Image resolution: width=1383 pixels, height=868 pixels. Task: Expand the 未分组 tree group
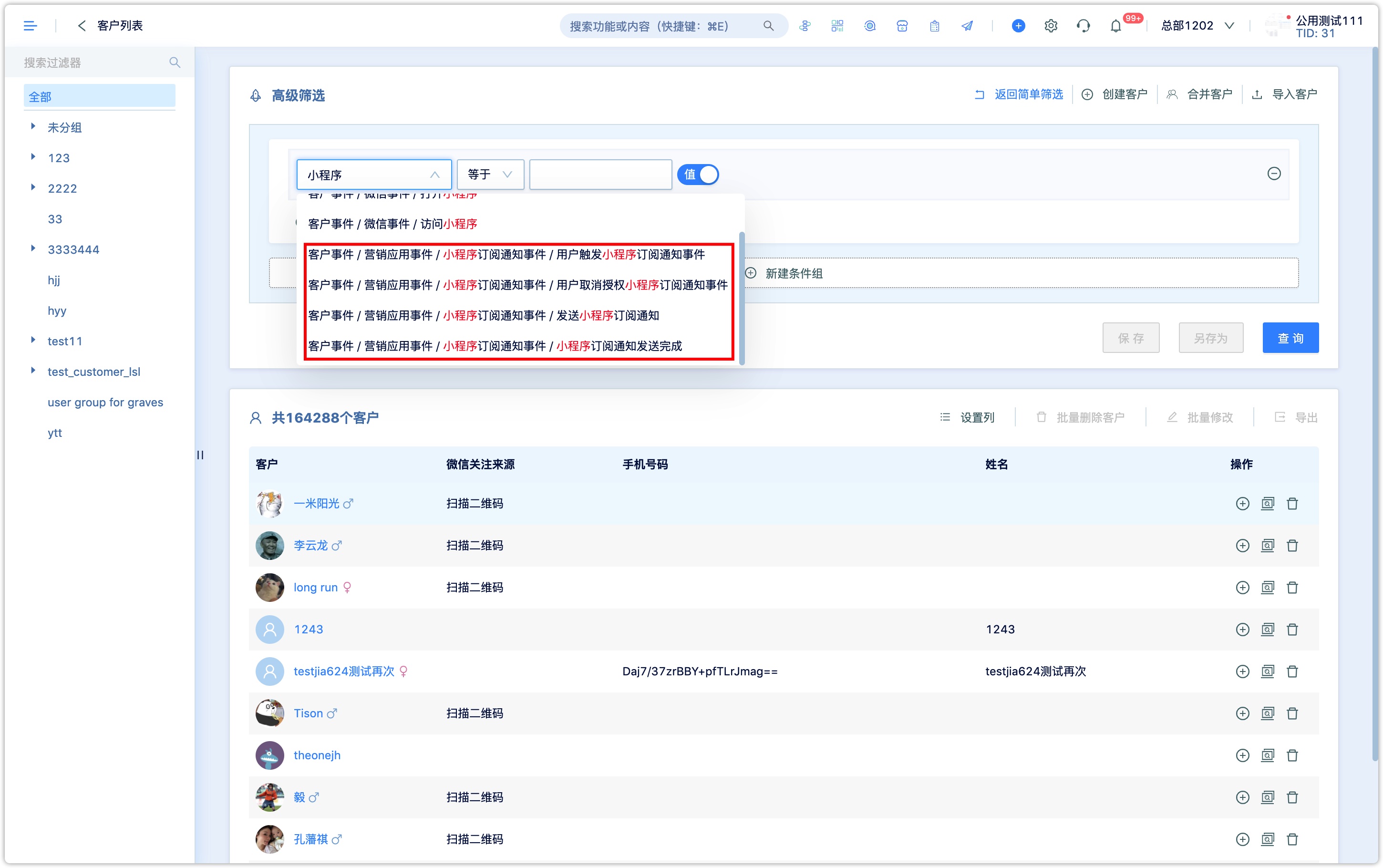(33, 126)
